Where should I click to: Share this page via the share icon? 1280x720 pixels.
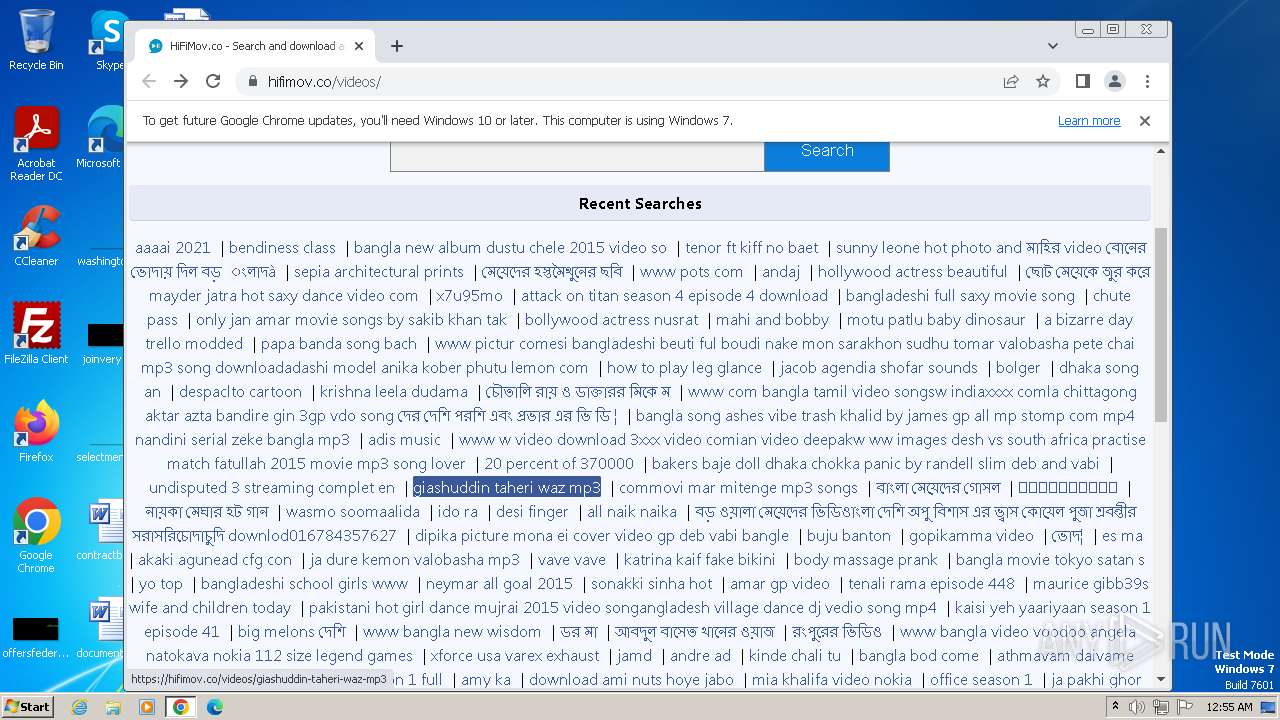(x=1011, y=81)
